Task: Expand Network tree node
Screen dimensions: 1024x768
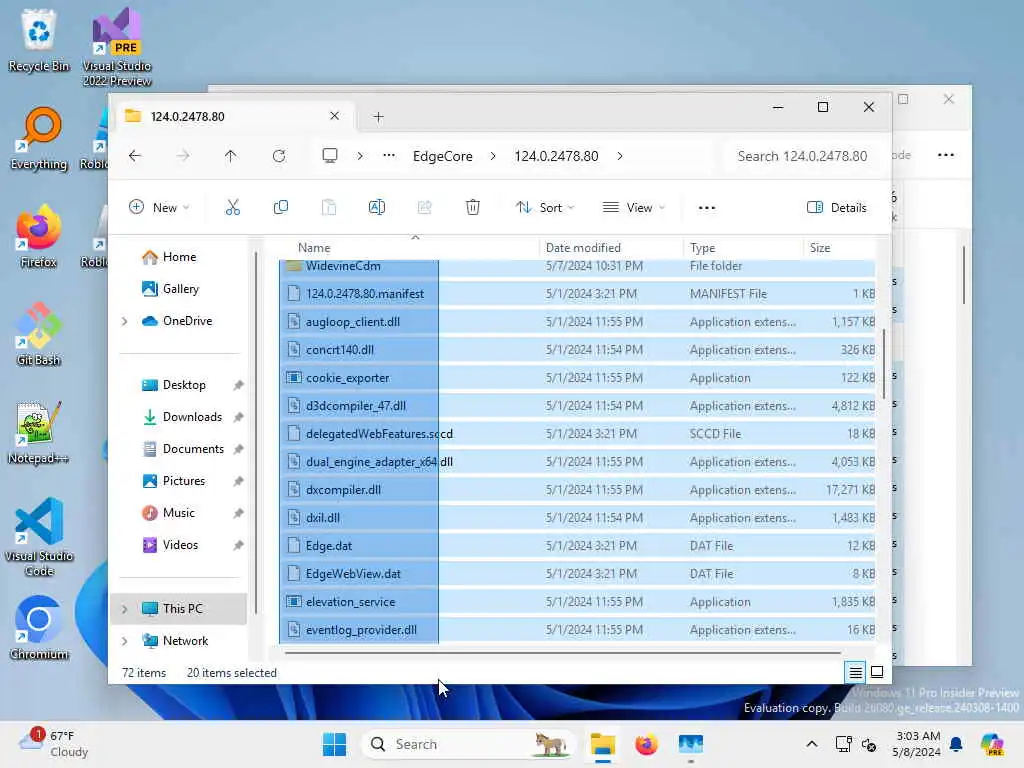Action: pos(125,641)
